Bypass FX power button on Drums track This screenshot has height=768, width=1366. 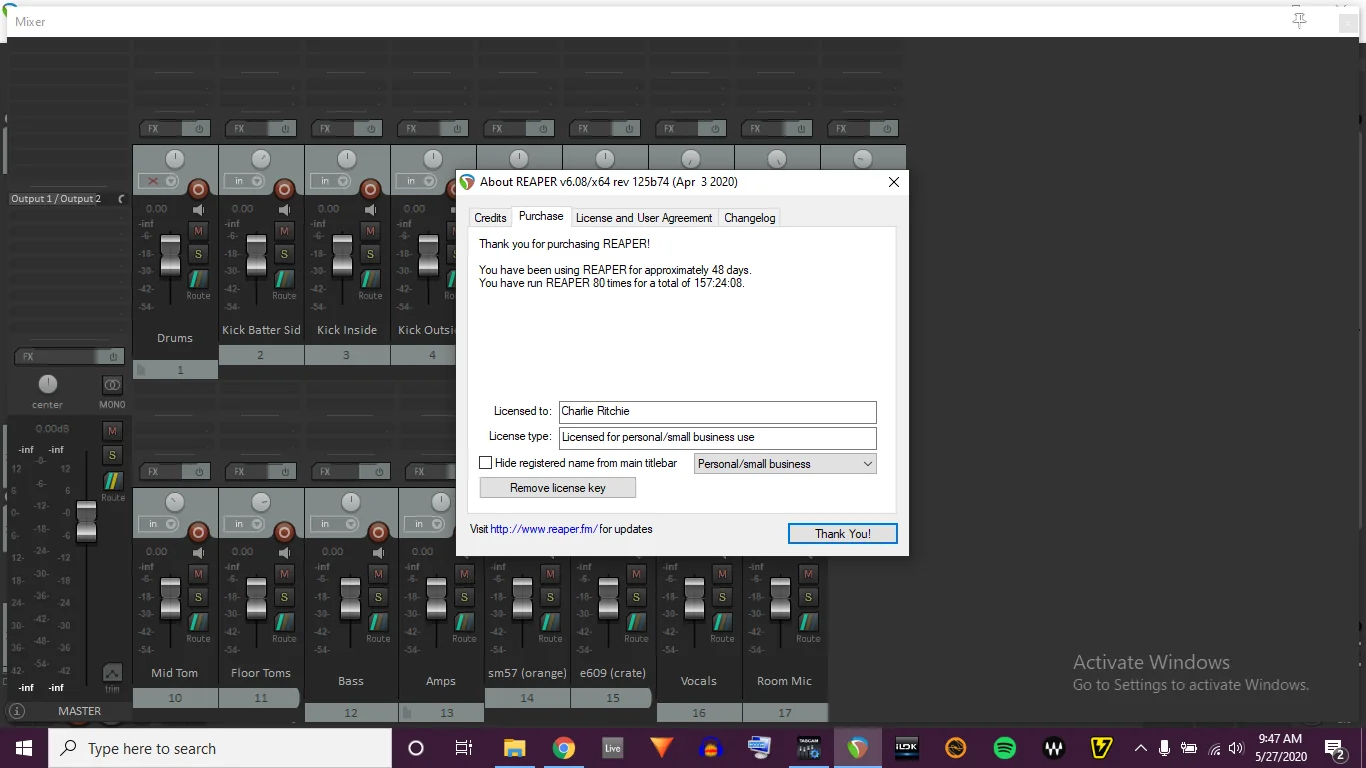[199, 129]
